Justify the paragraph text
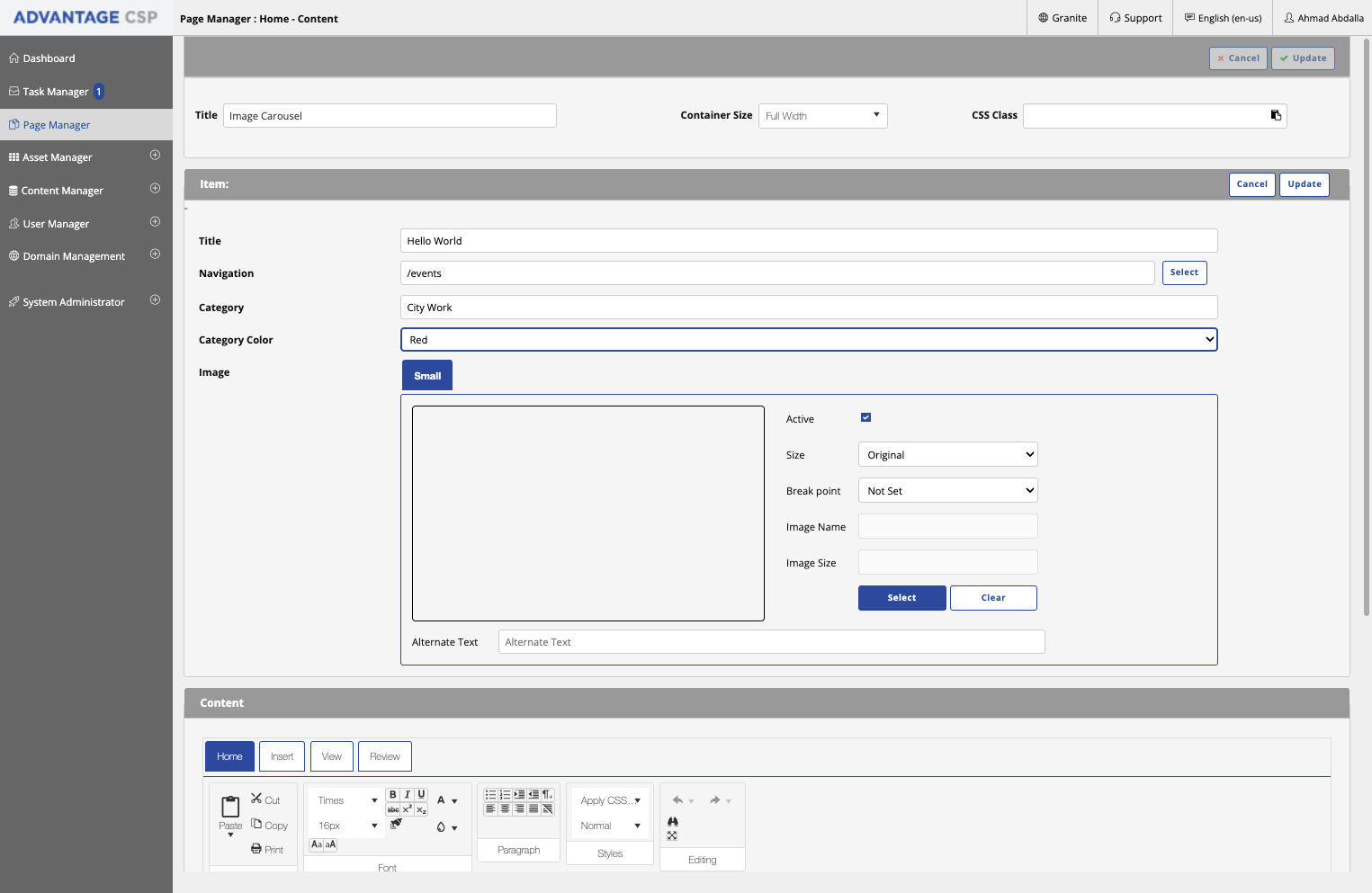The height and width of the screenshot is (893, 1372). (534, 809)
